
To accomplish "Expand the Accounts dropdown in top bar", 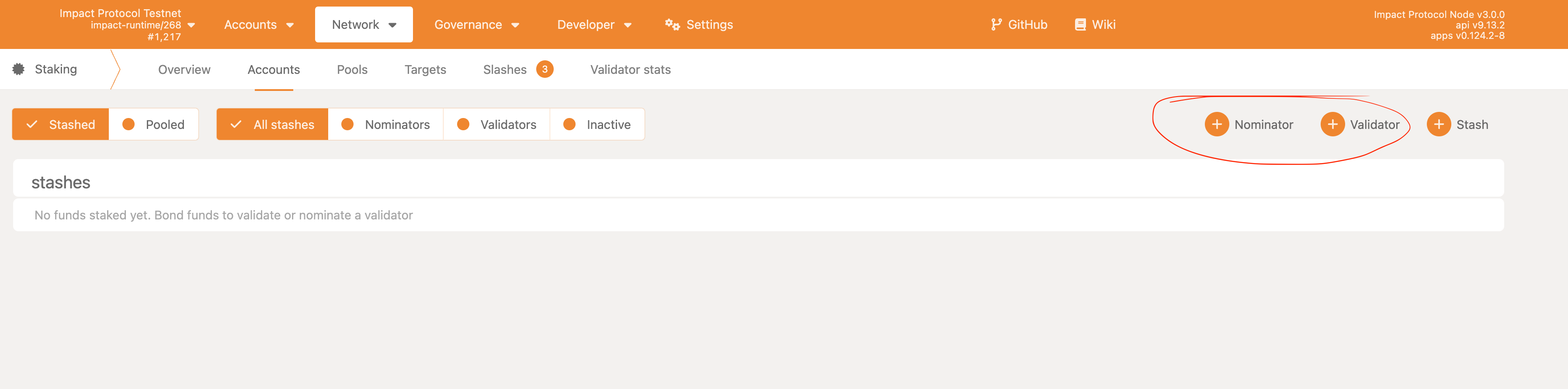I will [259, 24].
